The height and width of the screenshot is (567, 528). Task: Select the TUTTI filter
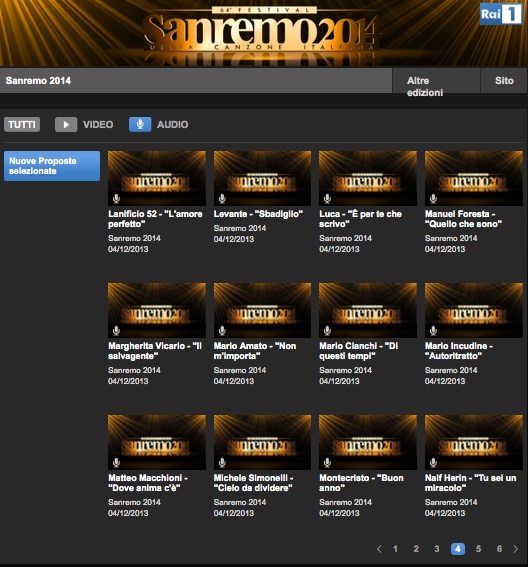(x=22, y=124)
